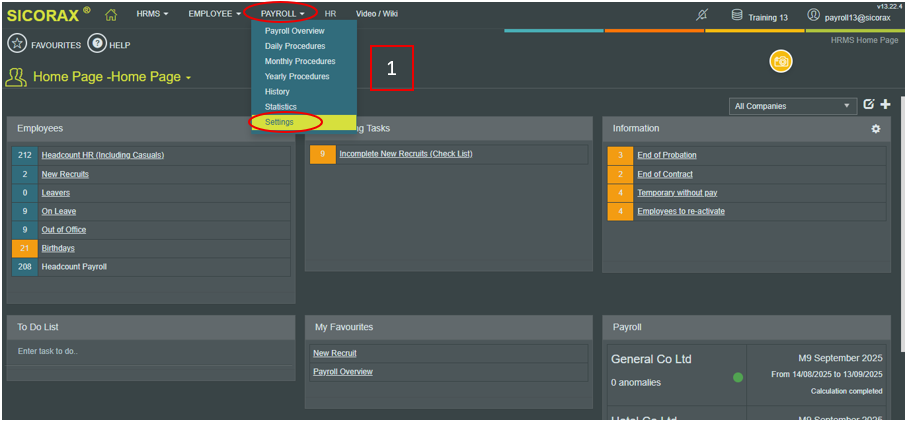Expand the All Companies dropdown
Viewport: 905px width, 423px height.
794,106
